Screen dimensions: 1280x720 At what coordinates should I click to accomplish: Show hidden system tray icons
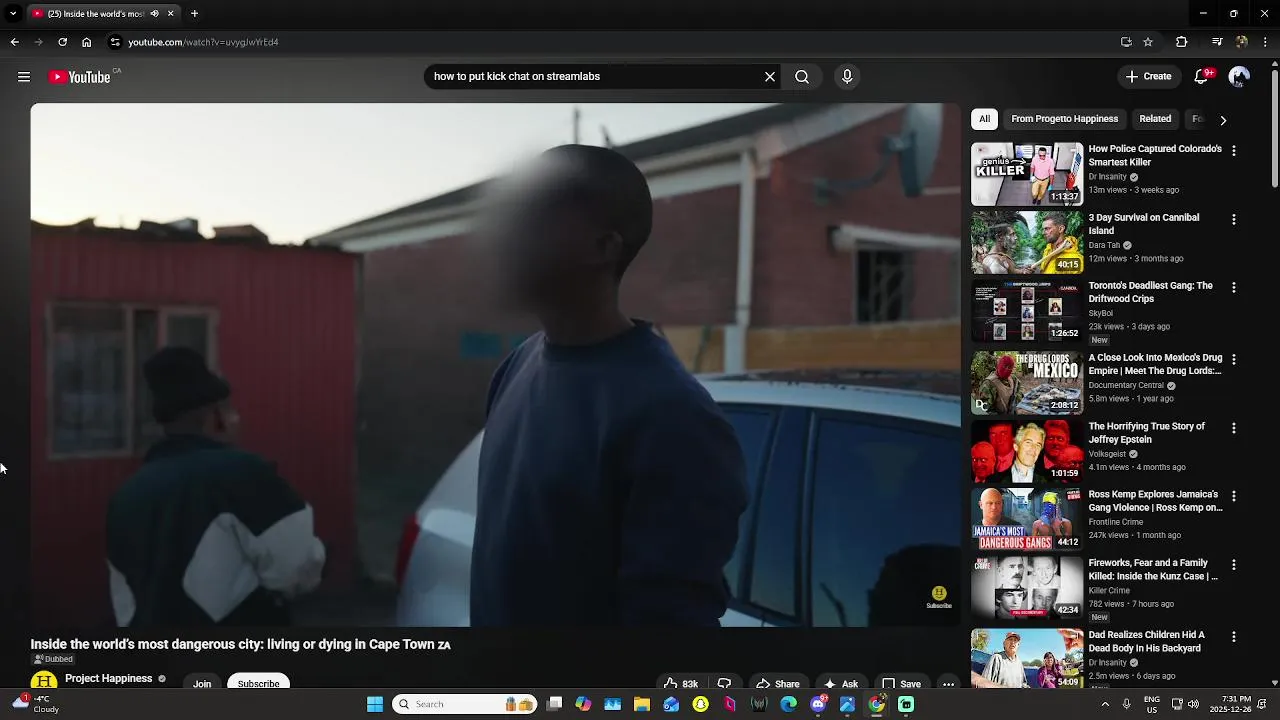(x=1104, y=704)
